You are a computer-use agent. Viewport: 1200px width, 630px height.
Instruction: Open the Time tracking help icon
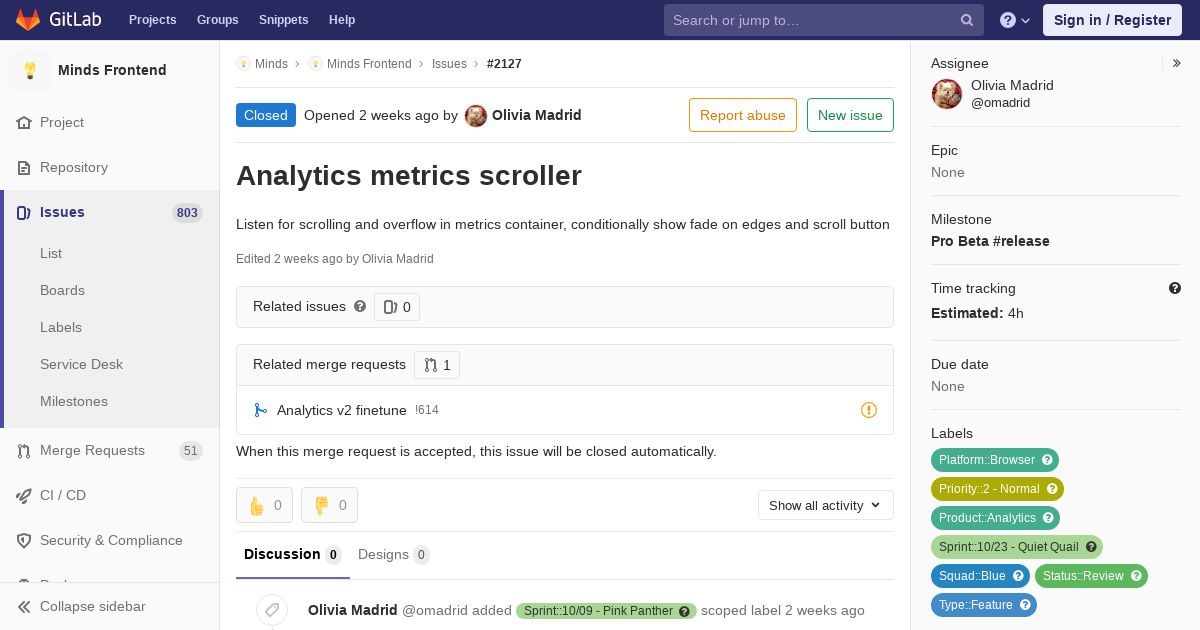1175,288
